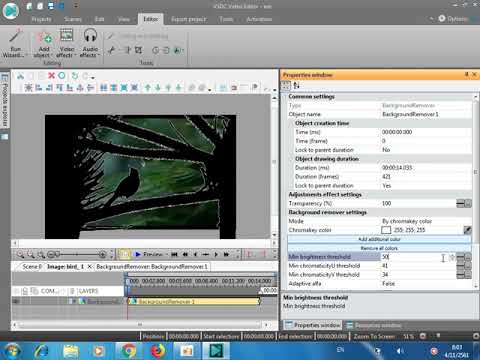Viewport: 480px width, 360px height.
Task: Click the BackgroundRemover 1 clip on timeline
Action: [x=194, y=301]
